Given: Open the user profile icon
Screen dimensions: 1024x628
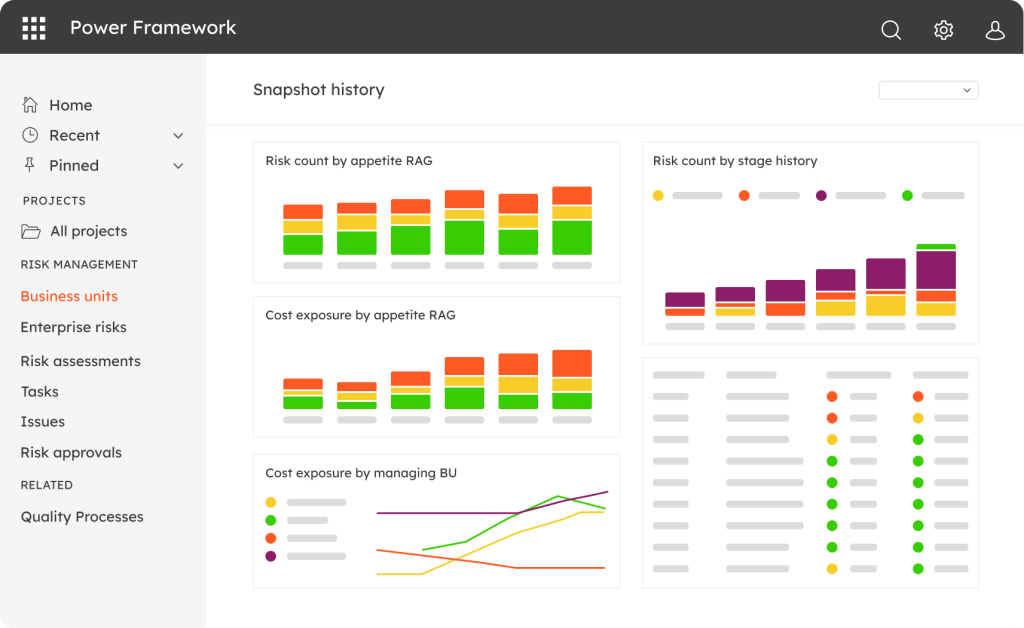Looking at the screenshot, I should (994, 30).
